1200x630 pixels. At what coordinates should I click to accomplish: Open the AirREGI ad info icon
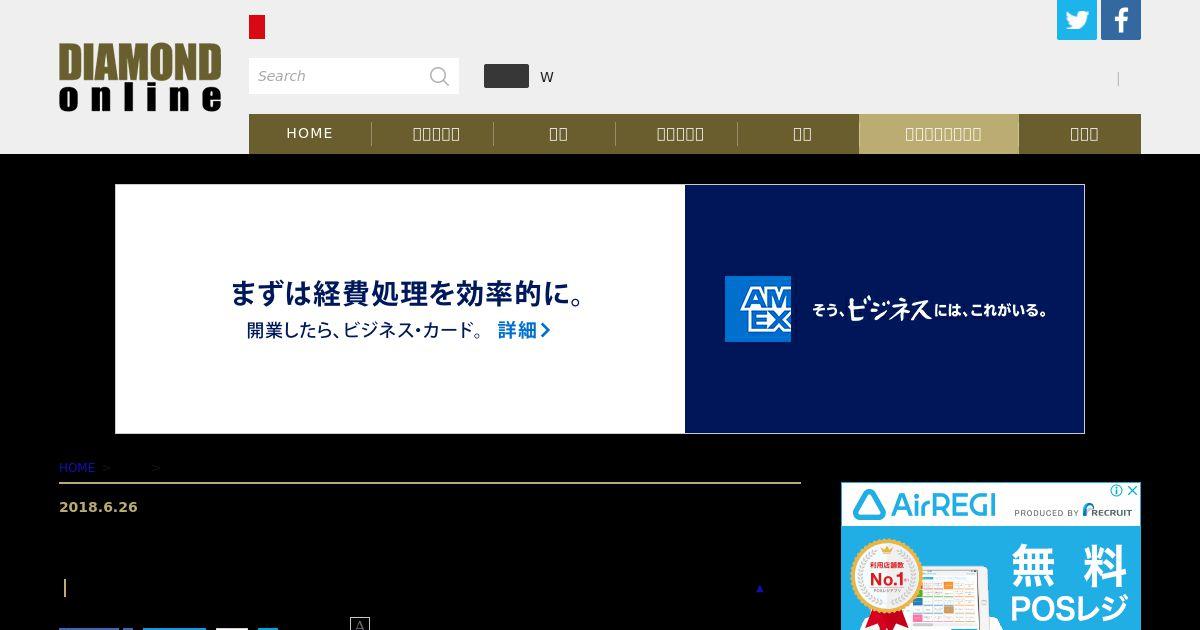click(x=1116, y=491)
